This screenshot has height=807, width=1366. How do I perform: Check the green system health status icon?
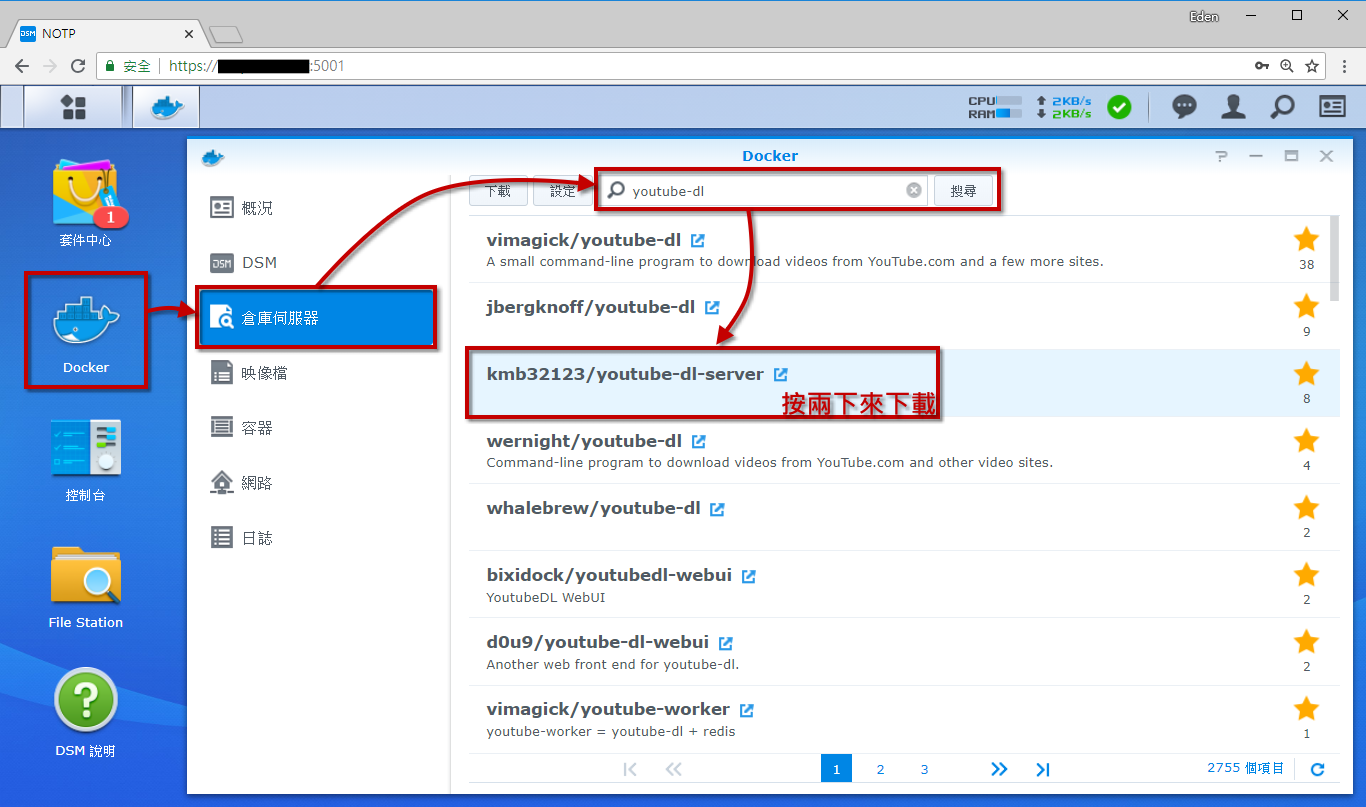click(x=1119, y=107)
